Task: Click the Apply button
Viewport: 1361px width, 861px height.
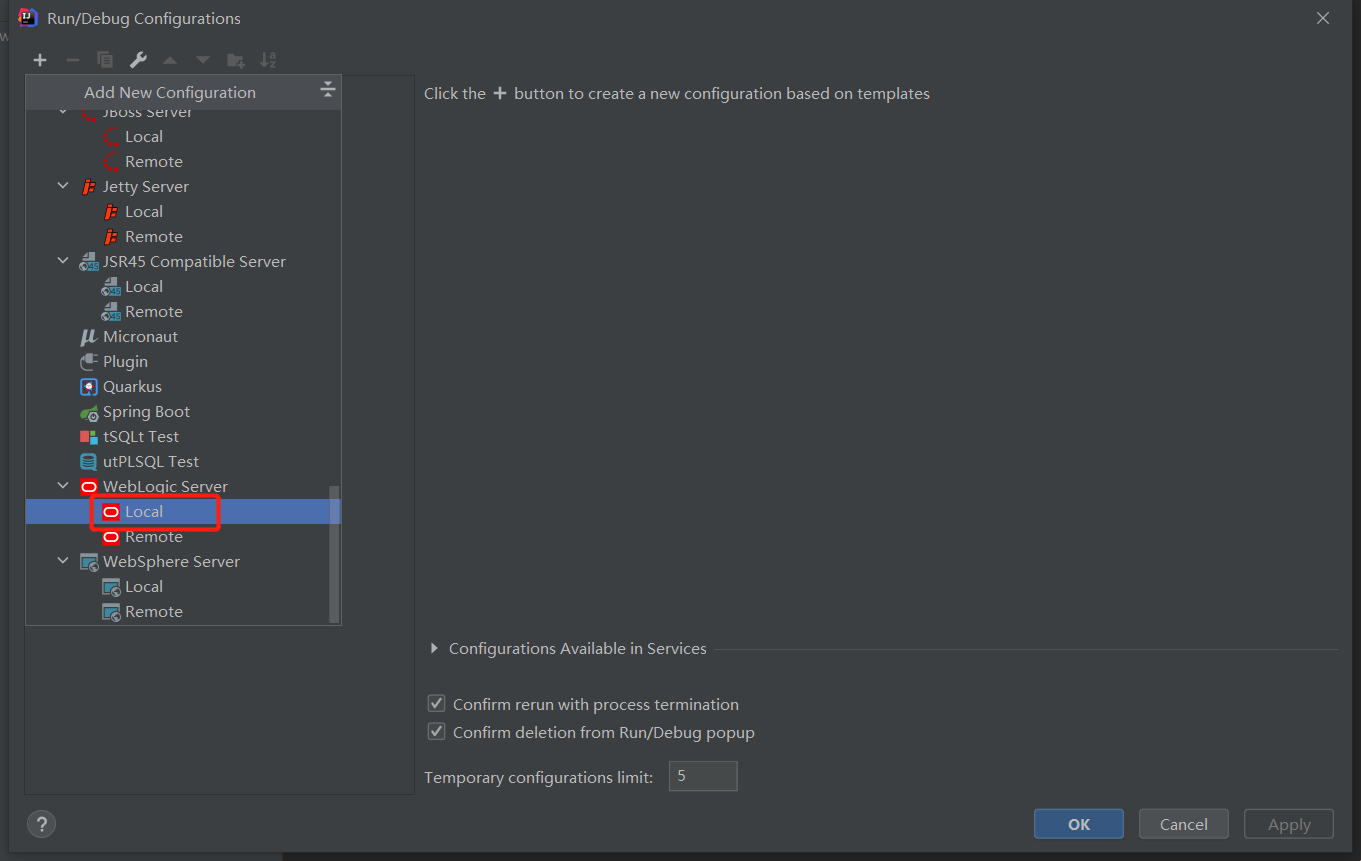Action: (x=1289, y=824)
